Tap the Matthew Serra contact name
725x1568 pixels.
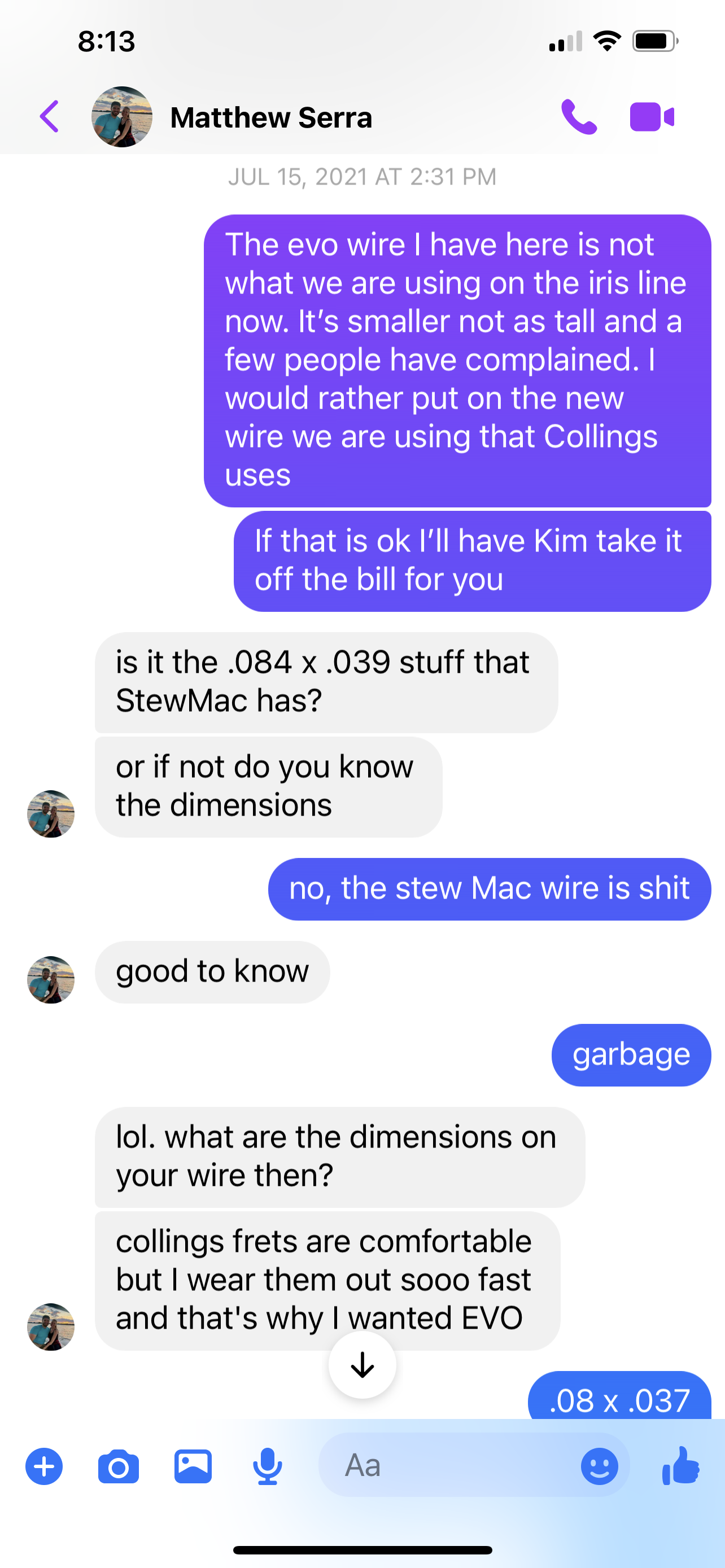pyautogui.click(x=271, y=117)
